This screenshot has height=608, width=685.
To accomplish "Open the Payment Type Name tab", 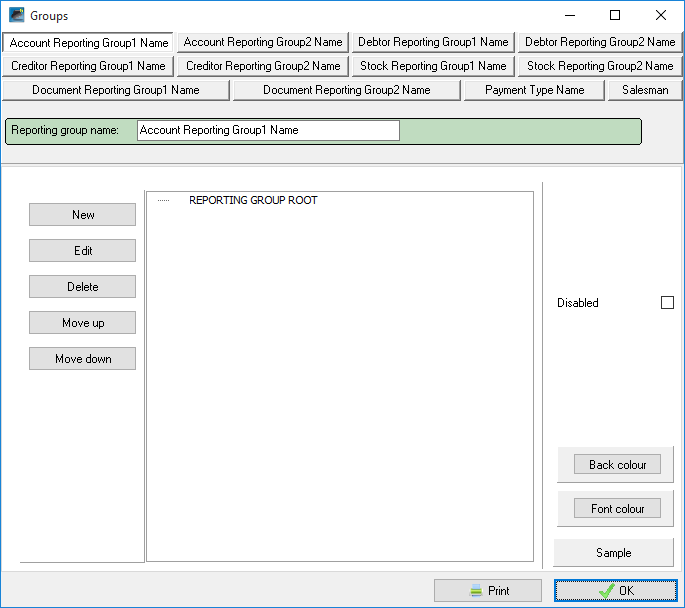I will (x=534, y=90).
